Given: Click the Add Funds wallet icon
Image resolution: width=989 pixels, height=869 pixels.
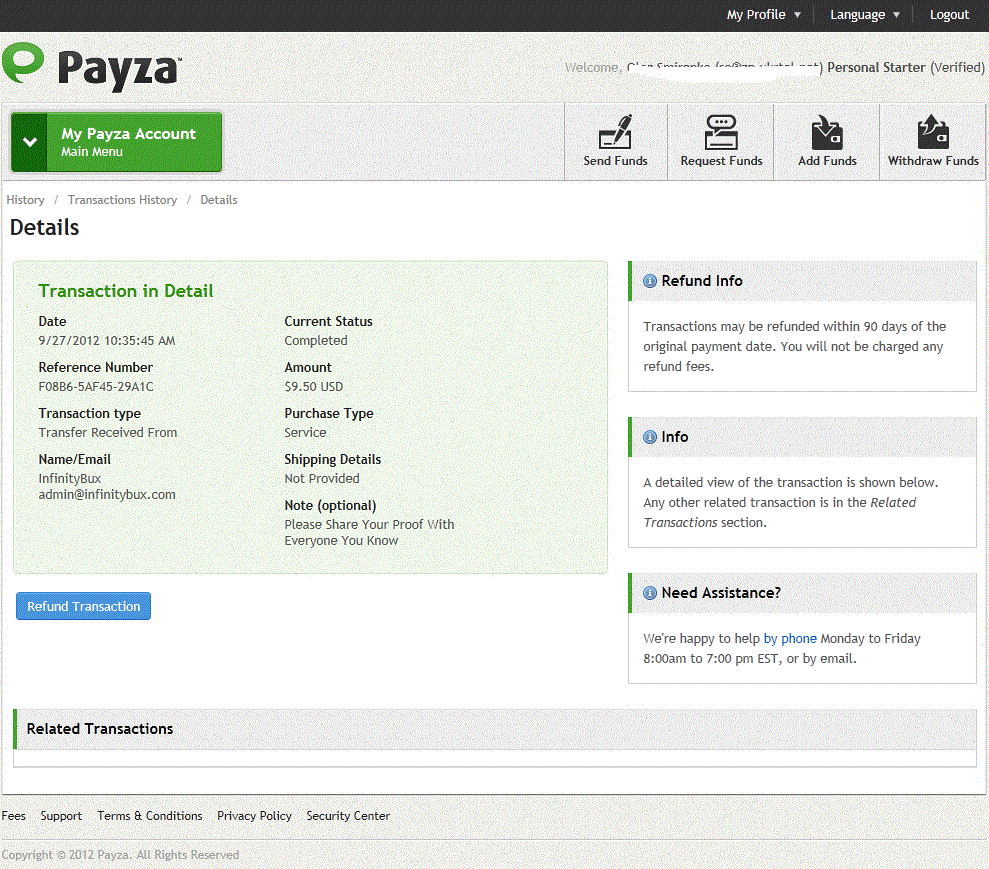Looking at the screenshot, I should click(827, 131).
